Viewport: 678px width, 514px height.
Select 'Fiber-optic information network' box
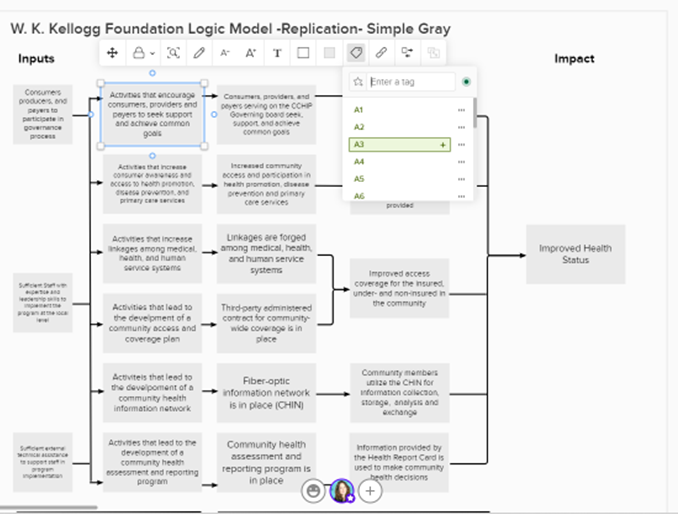[266, 393]
